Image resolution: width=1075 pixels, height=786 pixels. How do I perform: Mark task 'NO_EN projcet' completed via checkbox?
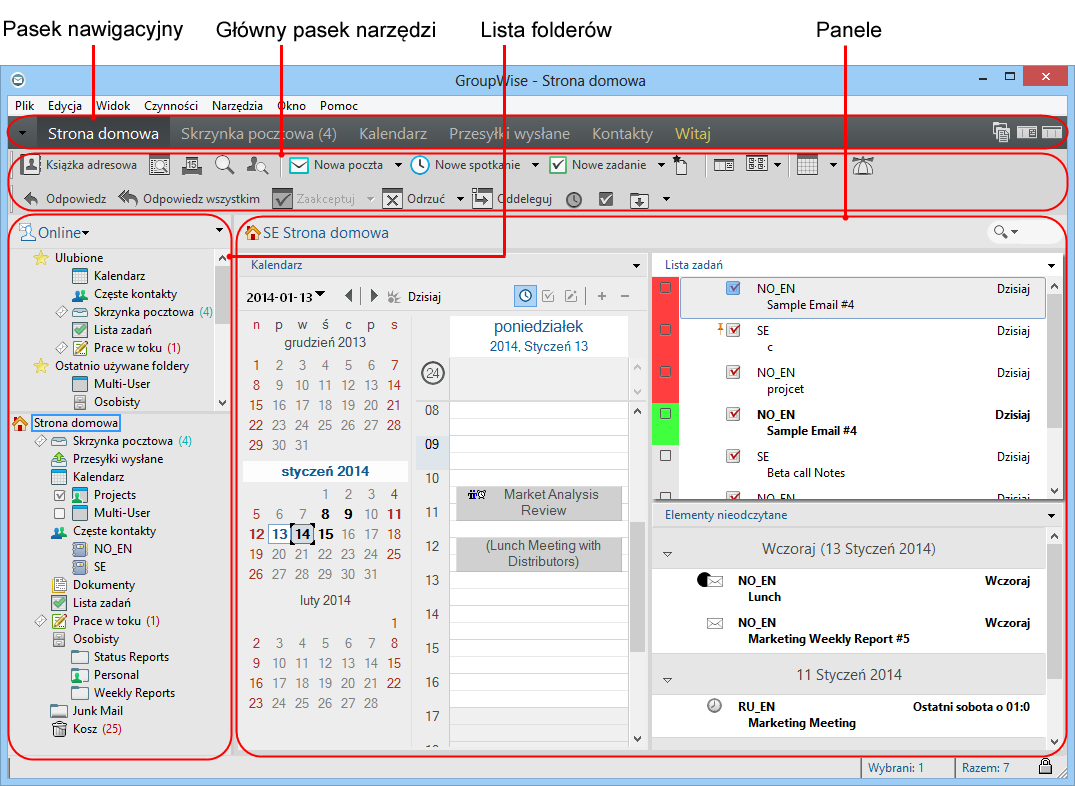point(665,372)
